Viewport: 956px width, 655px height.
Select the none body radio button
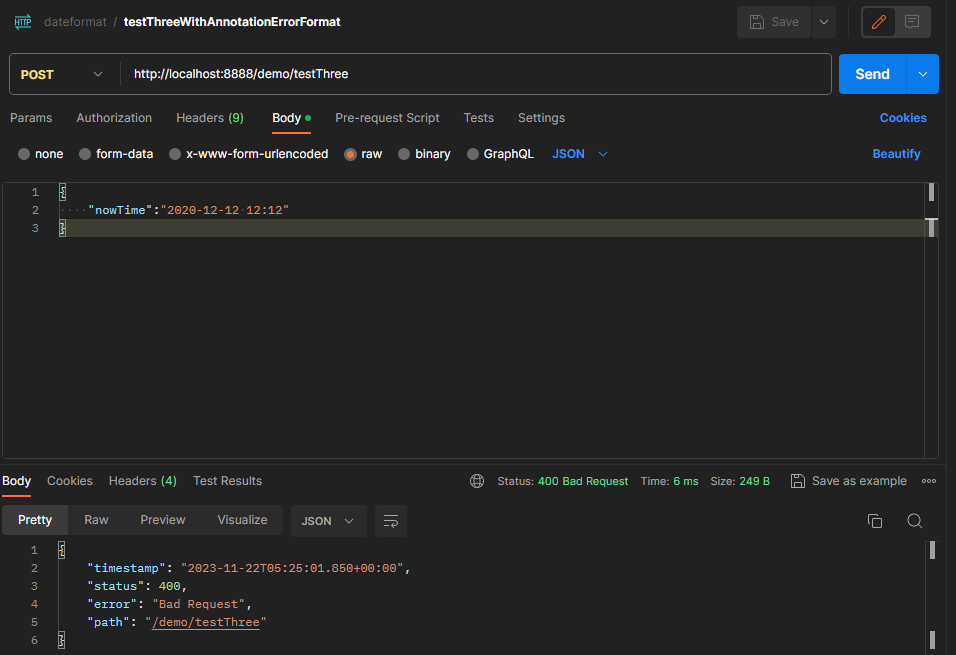point(24,154)
